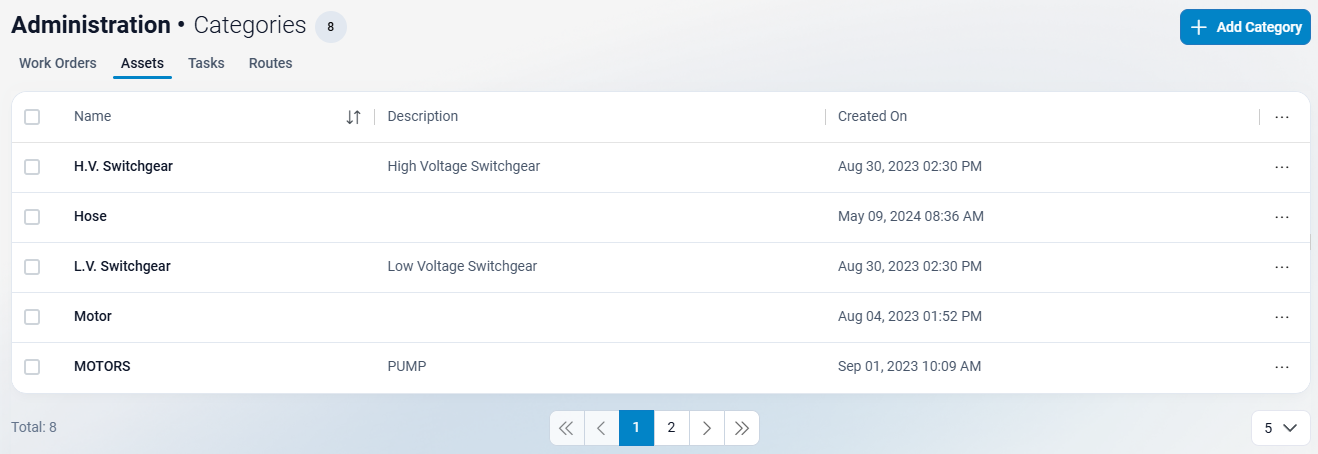
Task: Open actions menu for H.V. Switchgear row
Action: tap(1282, 167)
